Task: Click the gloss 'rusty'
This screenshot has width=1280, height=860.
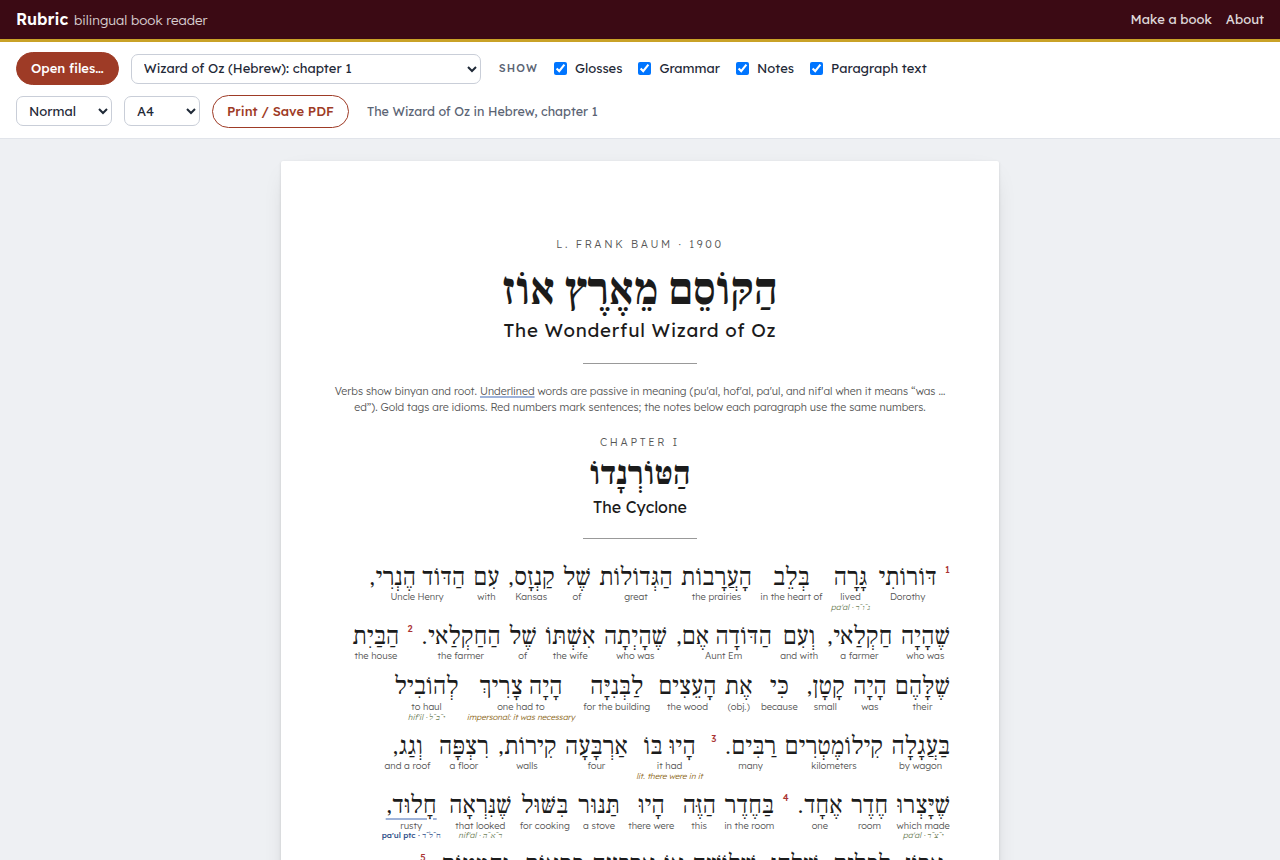Action: tap(411, 826)
